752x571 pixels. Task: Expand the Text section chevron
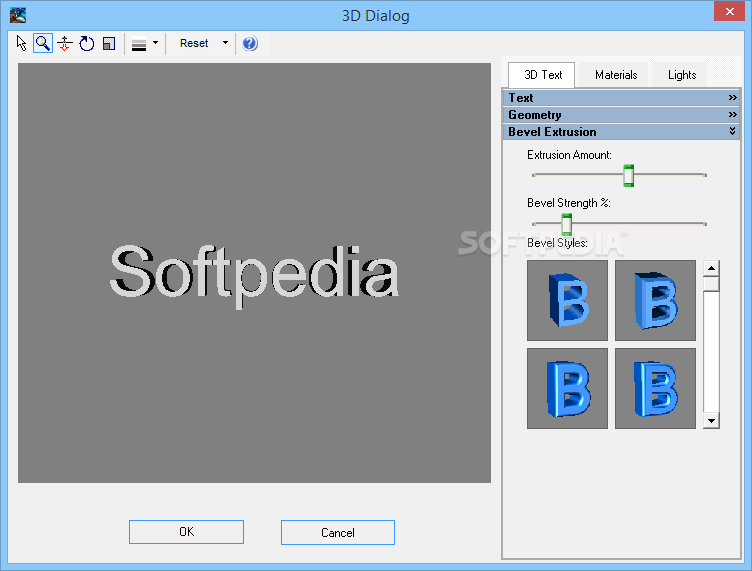[x=732, y=97]
